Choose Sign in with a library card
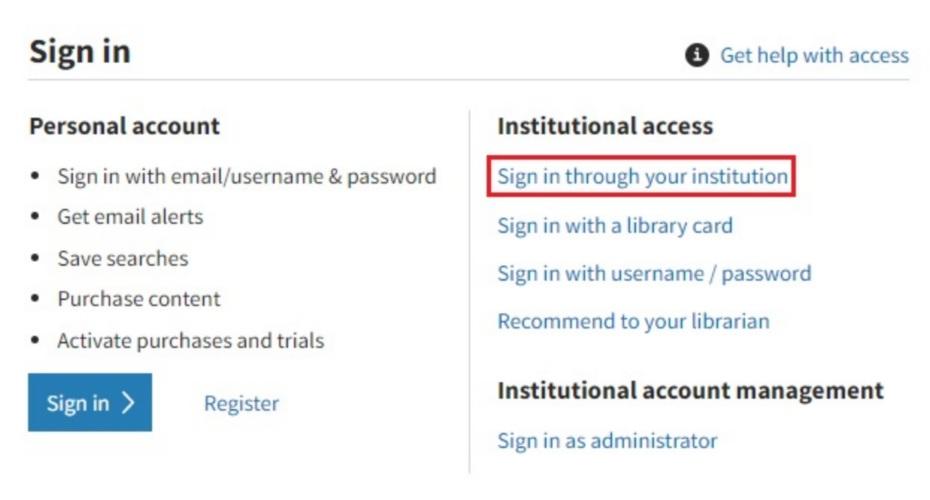Image resolution: width=930 pixels, height=500 pixels. click(x=615, y=225)
